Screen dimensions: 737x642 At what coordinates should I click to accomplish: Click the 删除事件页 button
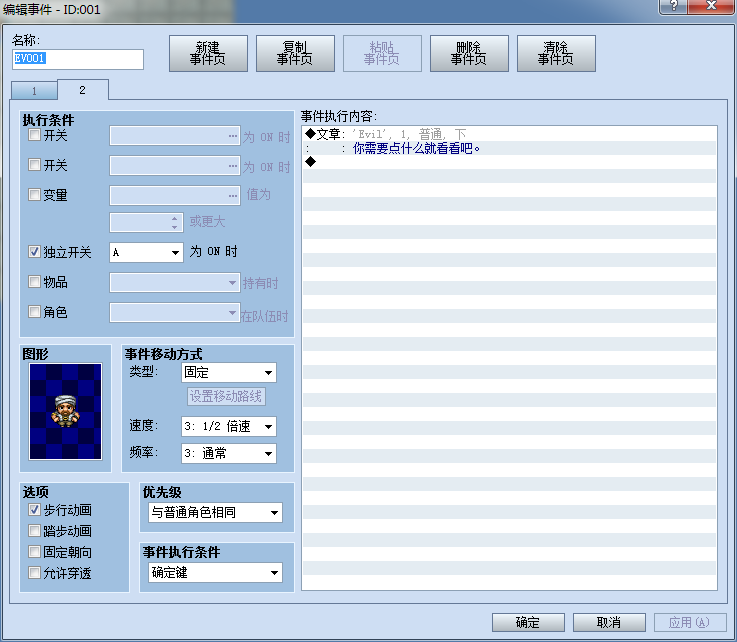pyautogui.click(x=469, y=53)
